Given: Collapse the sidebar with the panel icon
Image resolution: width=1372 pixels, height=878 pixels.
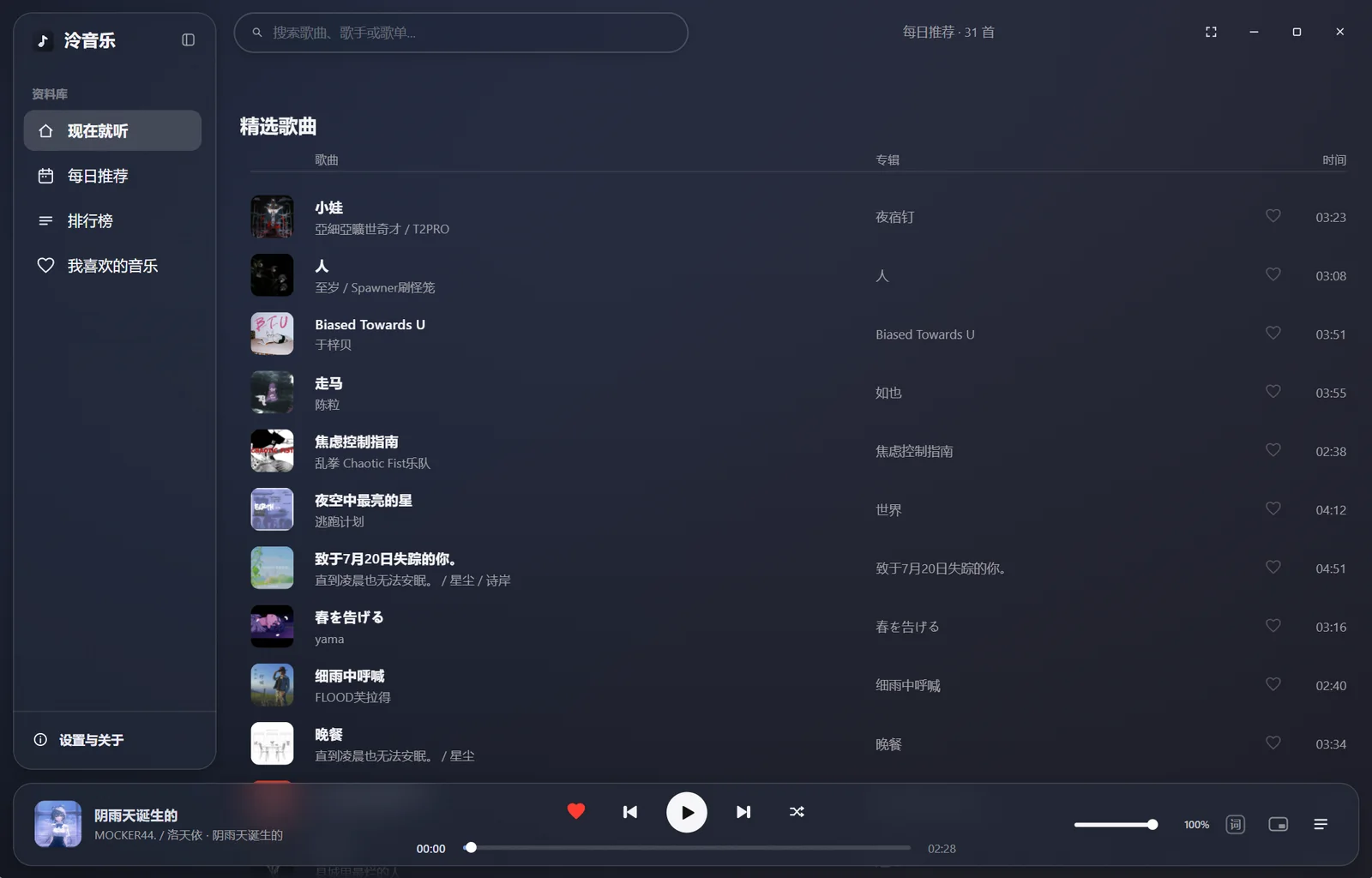Looking at the screenshot, I should [x=189, y=40].
